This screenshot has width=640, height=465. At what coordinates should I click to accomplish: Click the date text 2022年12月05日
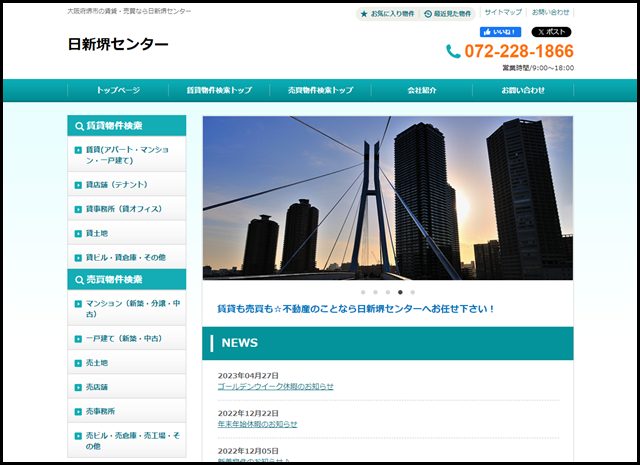(248, 451)
